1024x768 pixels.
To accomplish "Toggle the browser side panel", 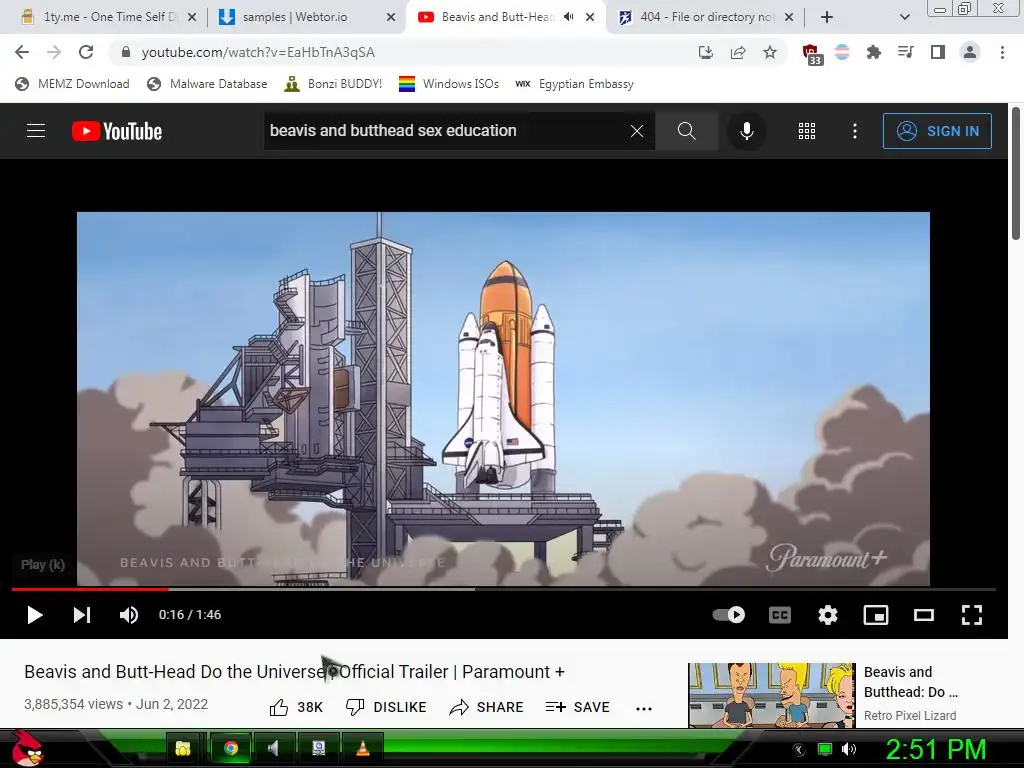I will point(938,52).
